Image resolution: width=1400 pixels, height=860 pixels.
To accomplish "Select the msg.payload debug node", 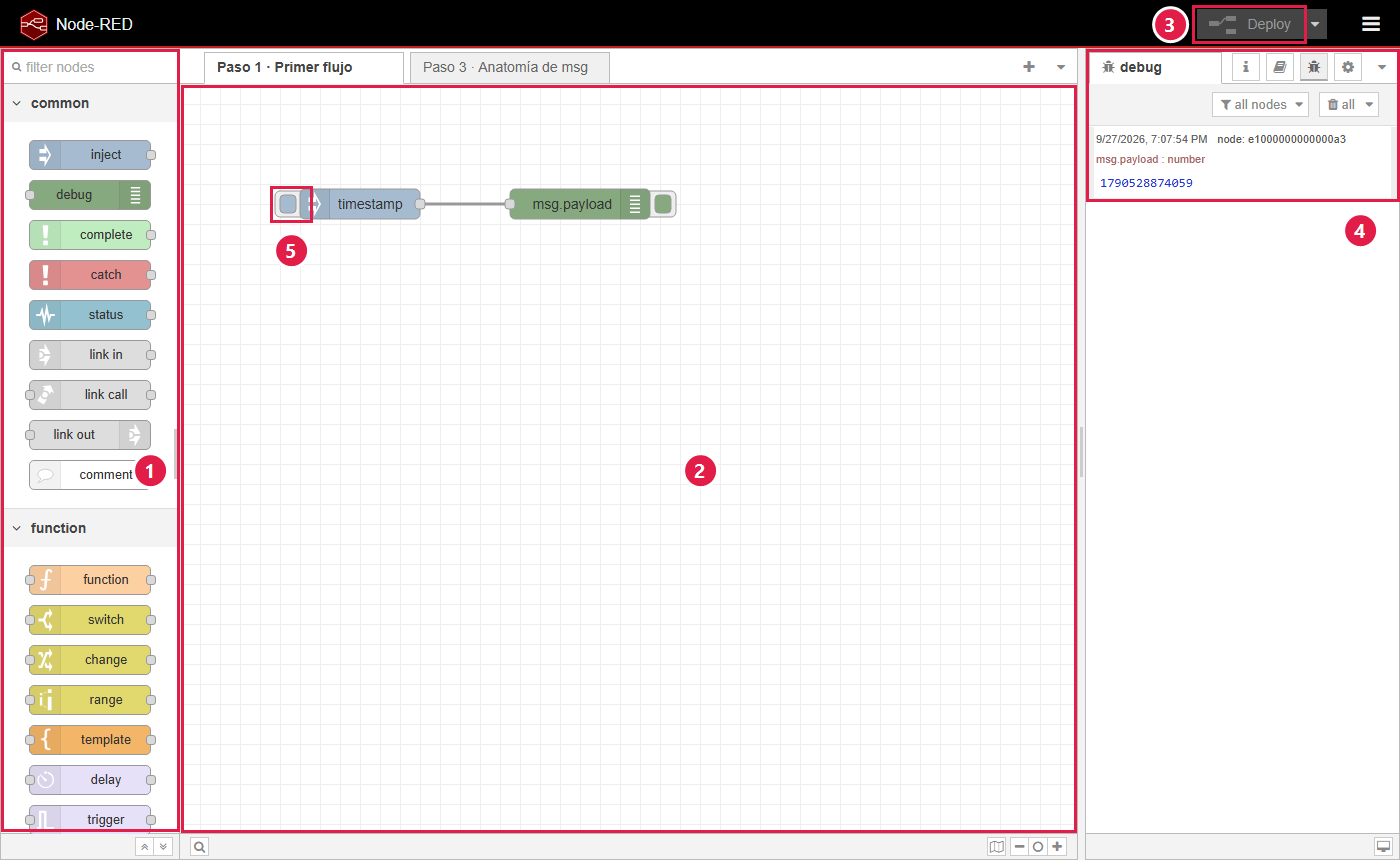I will click(580, 204).
